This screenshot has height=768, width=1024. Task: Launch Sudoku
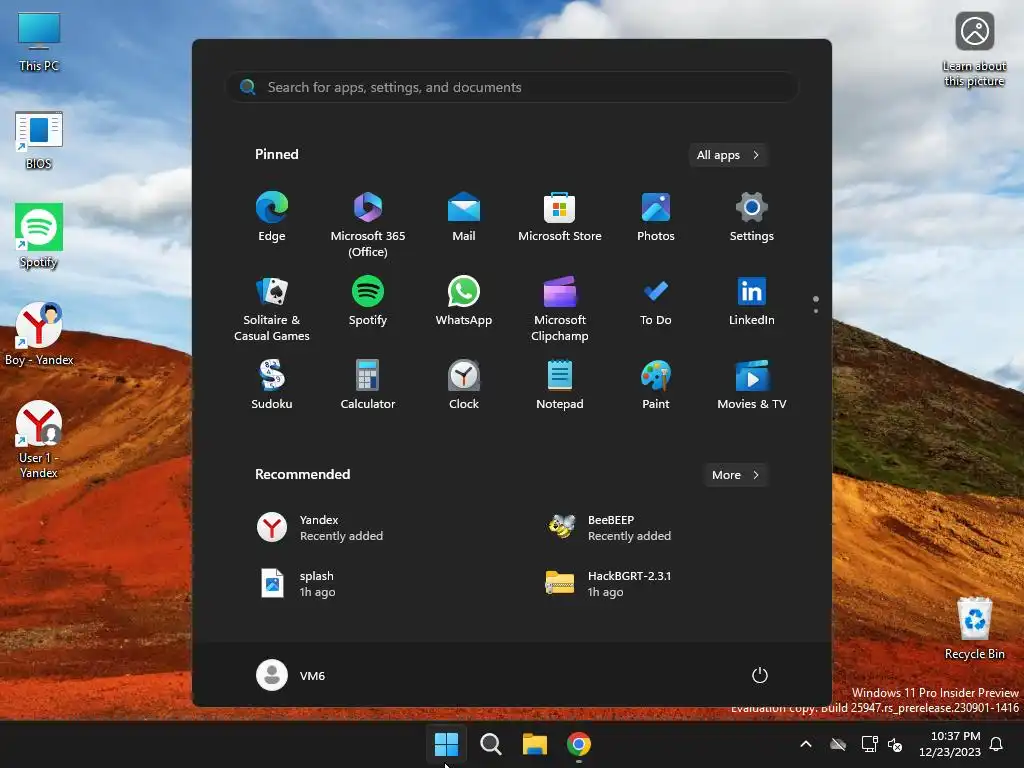tap(272, 385)
